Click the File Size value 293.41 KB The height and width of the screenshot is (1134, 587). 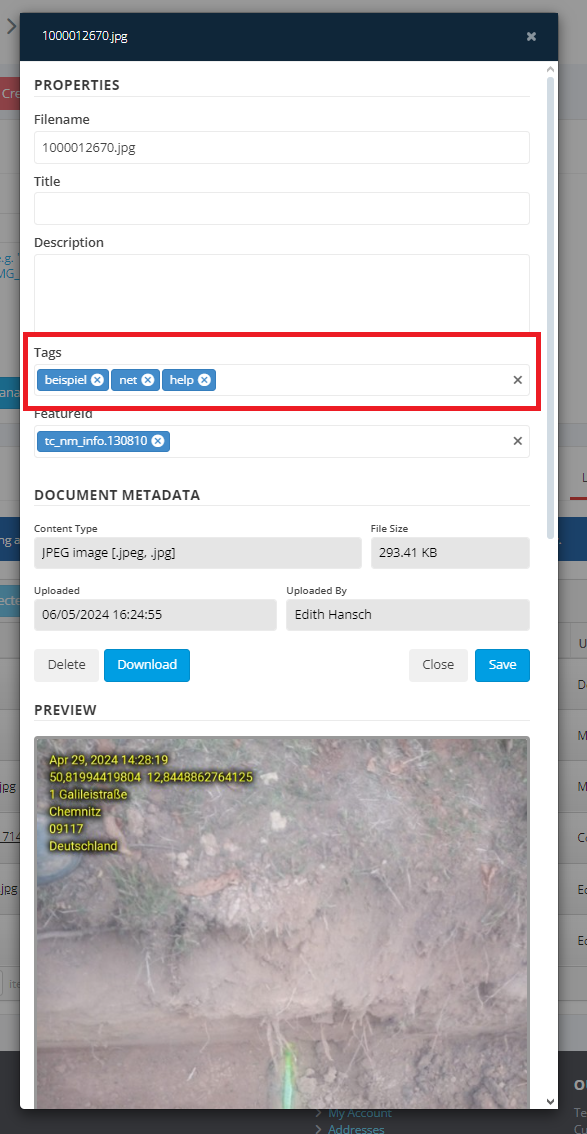[450, 553]
